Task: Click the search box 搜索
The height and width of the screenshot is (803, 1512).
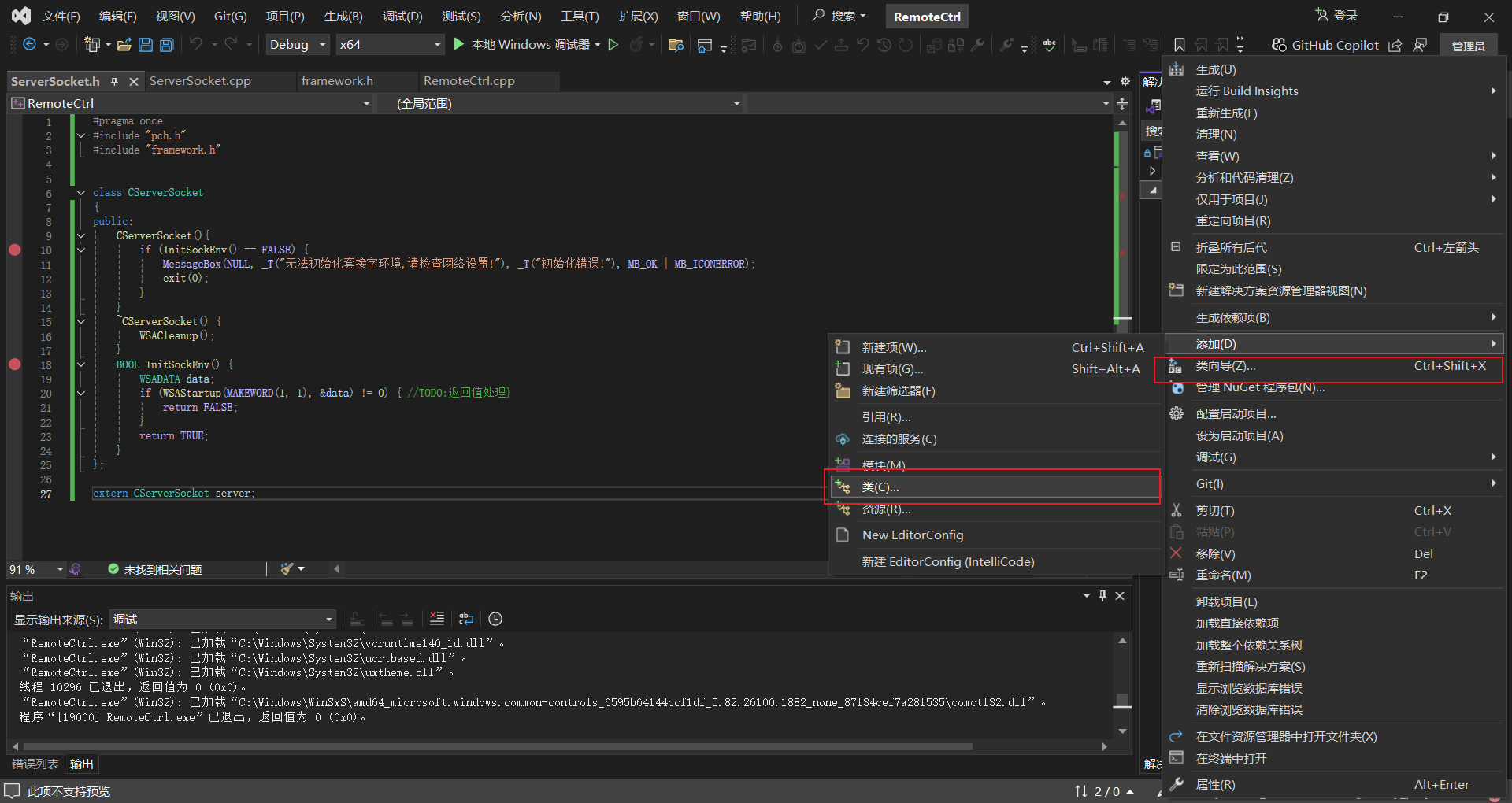Action: 839,16
